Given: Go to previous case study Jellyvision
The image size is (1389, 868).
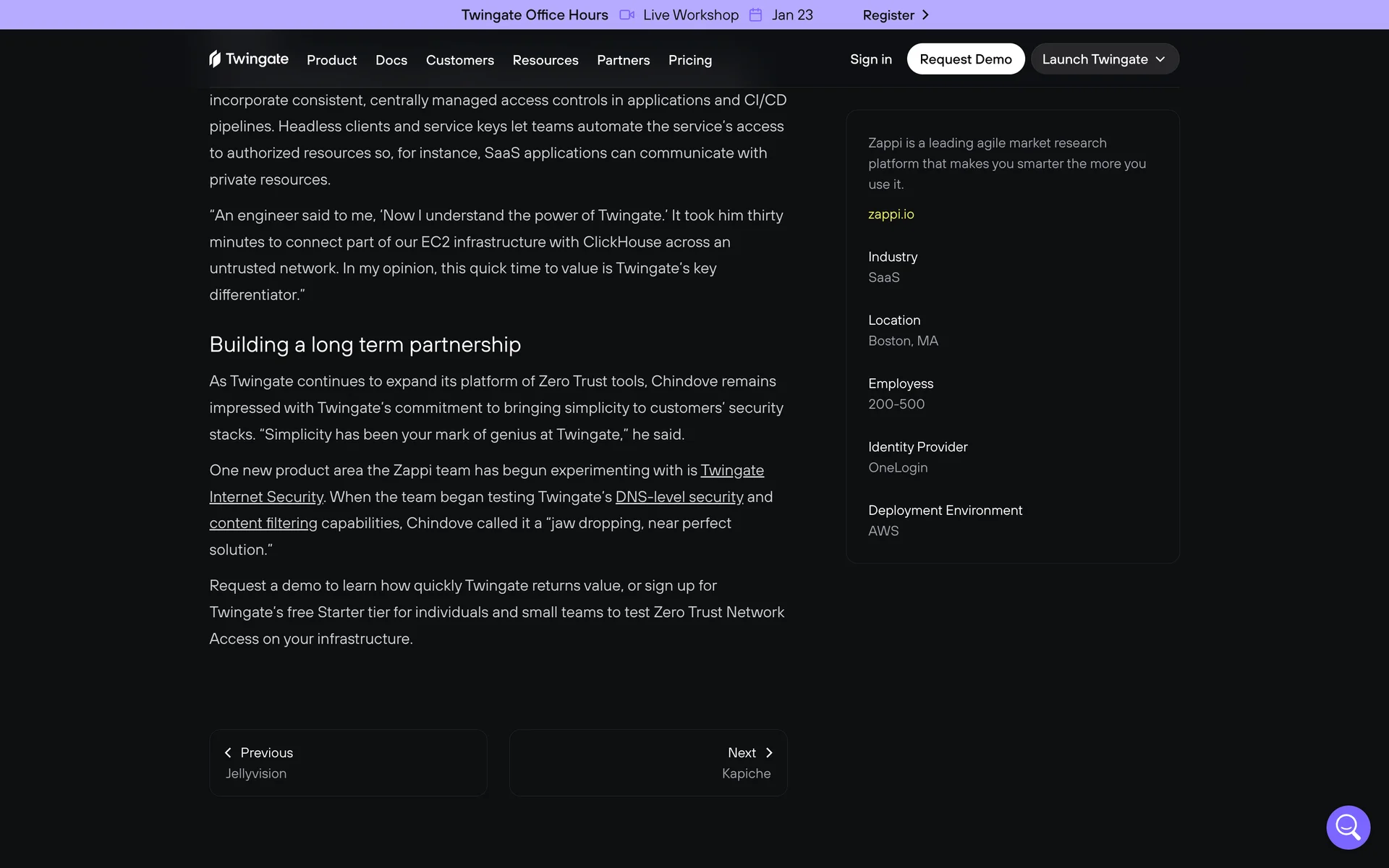Looking at the screenshot, I should point(348,762).
